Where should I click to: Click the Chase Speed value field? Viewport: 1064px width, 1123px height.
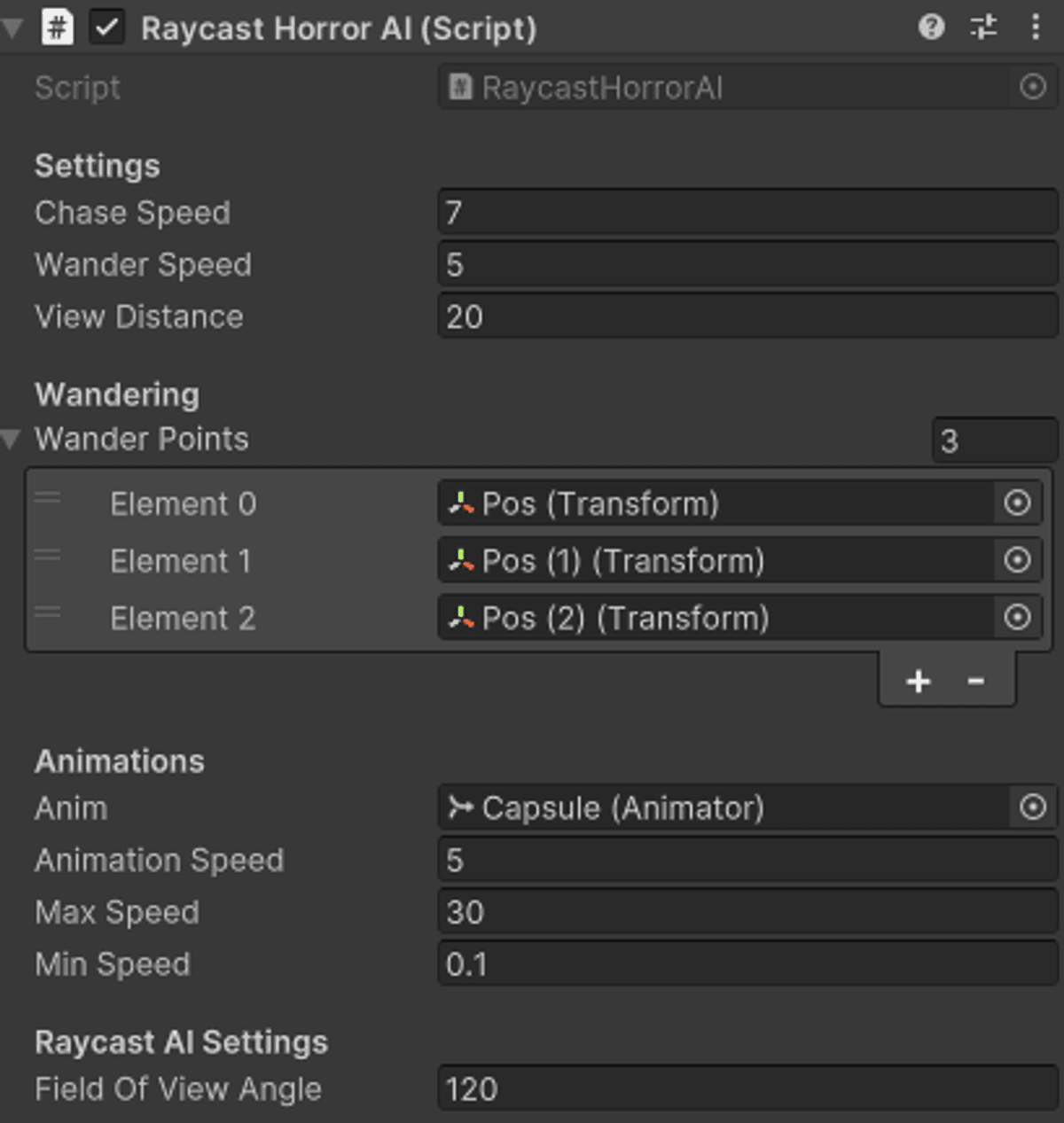(x=747, y=213)
